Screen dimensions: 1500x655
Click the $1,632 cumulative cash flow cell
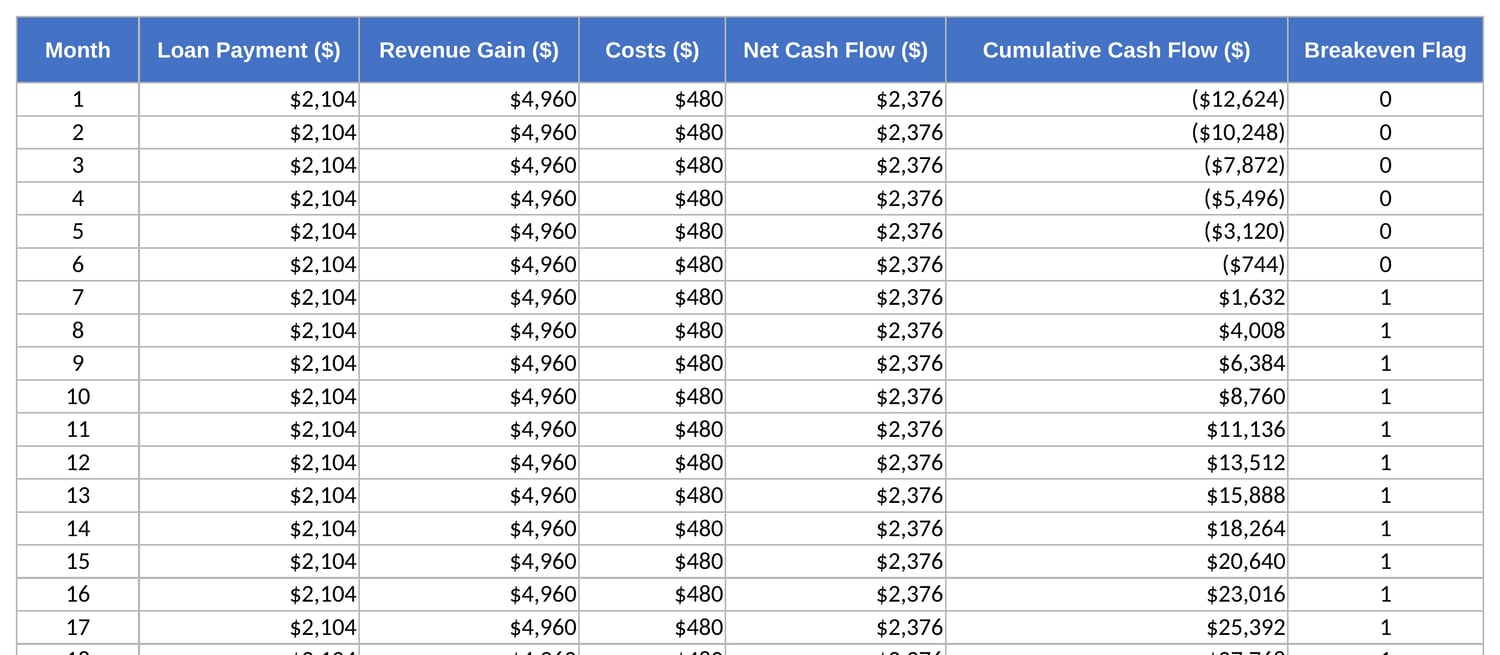tap(1117, 297)
